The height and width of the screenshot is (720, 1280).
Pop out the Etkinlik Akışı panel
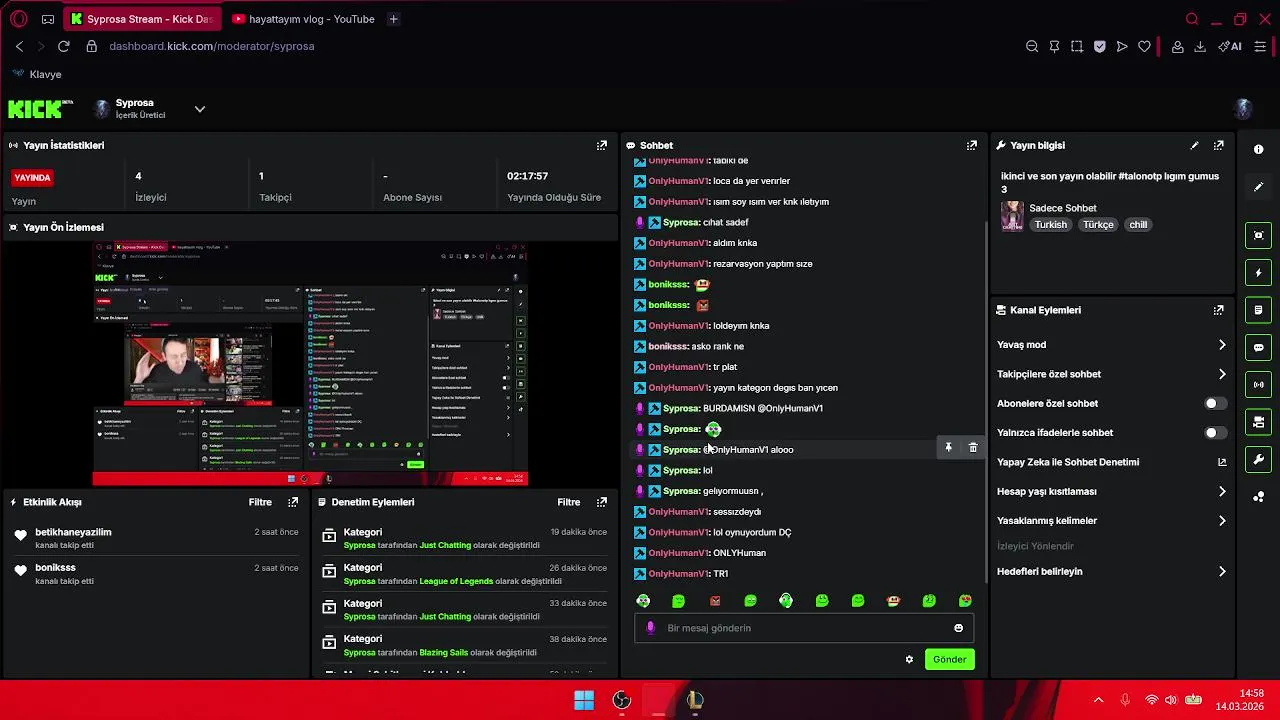point(293,502)
